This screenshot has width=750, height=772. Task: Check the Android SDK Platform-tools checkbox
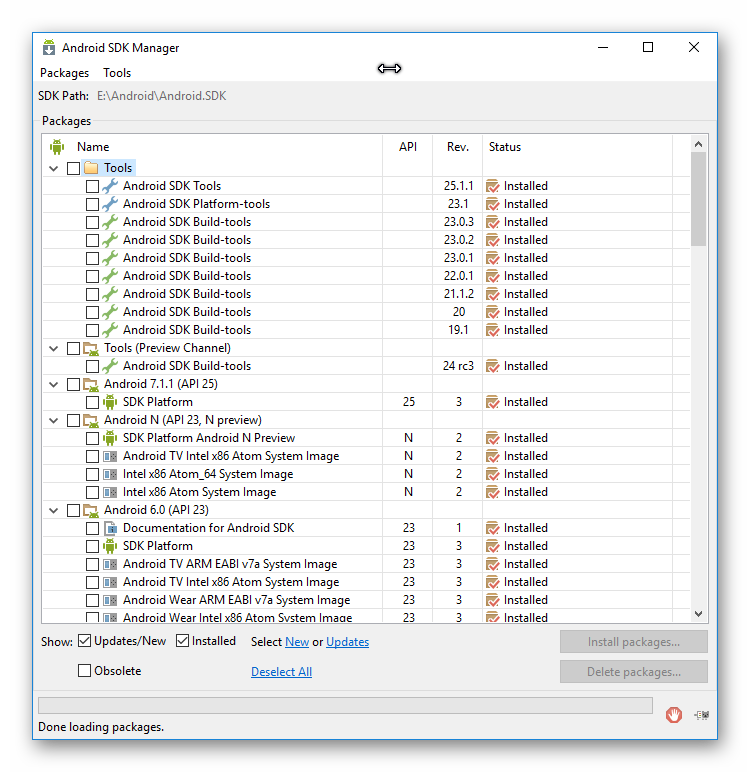click(x=93, y=204)
